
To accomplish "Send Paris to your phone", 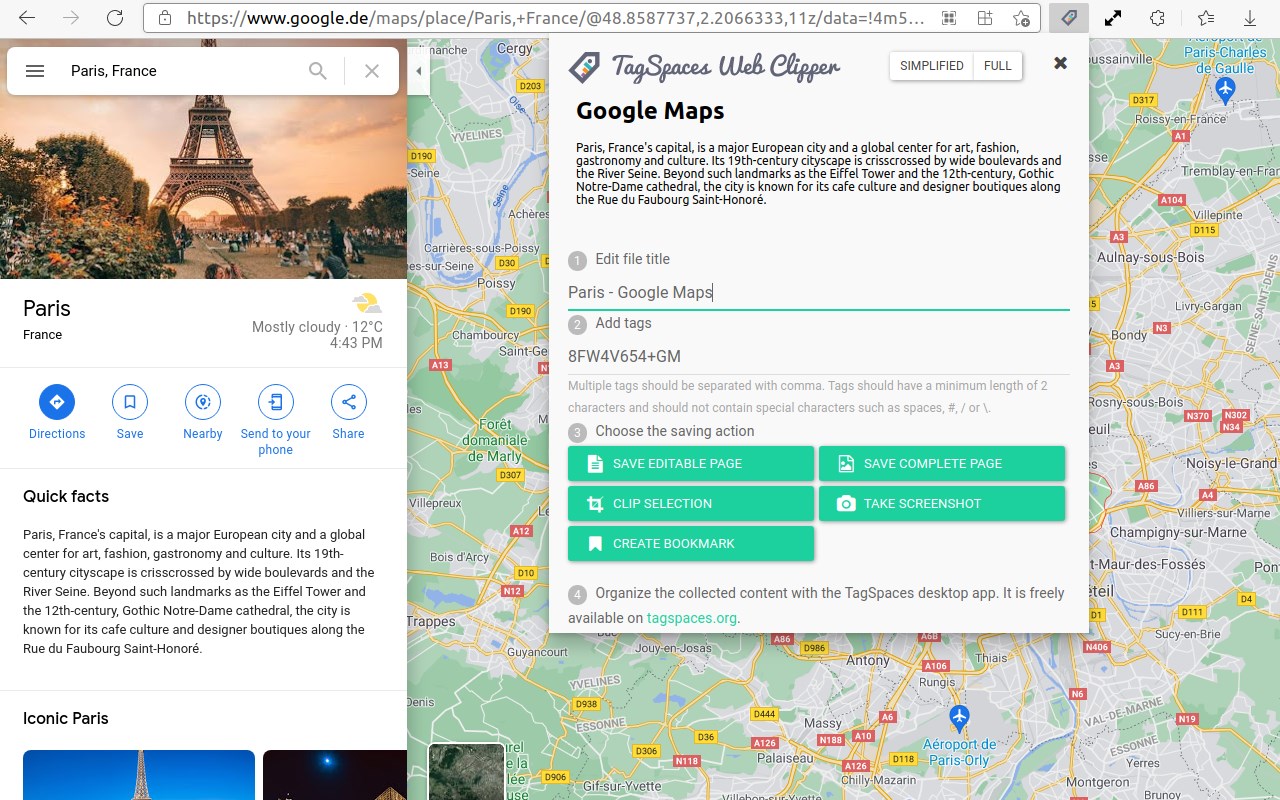I will point(276,420).
